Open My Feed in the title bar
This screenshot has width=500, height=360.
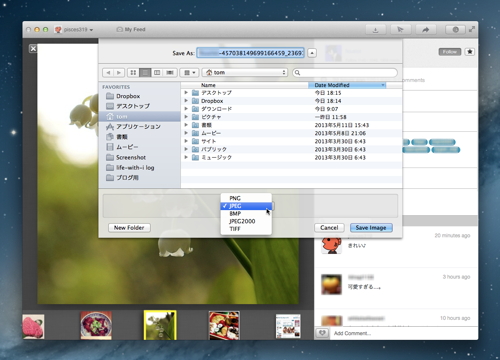(131, 29)
